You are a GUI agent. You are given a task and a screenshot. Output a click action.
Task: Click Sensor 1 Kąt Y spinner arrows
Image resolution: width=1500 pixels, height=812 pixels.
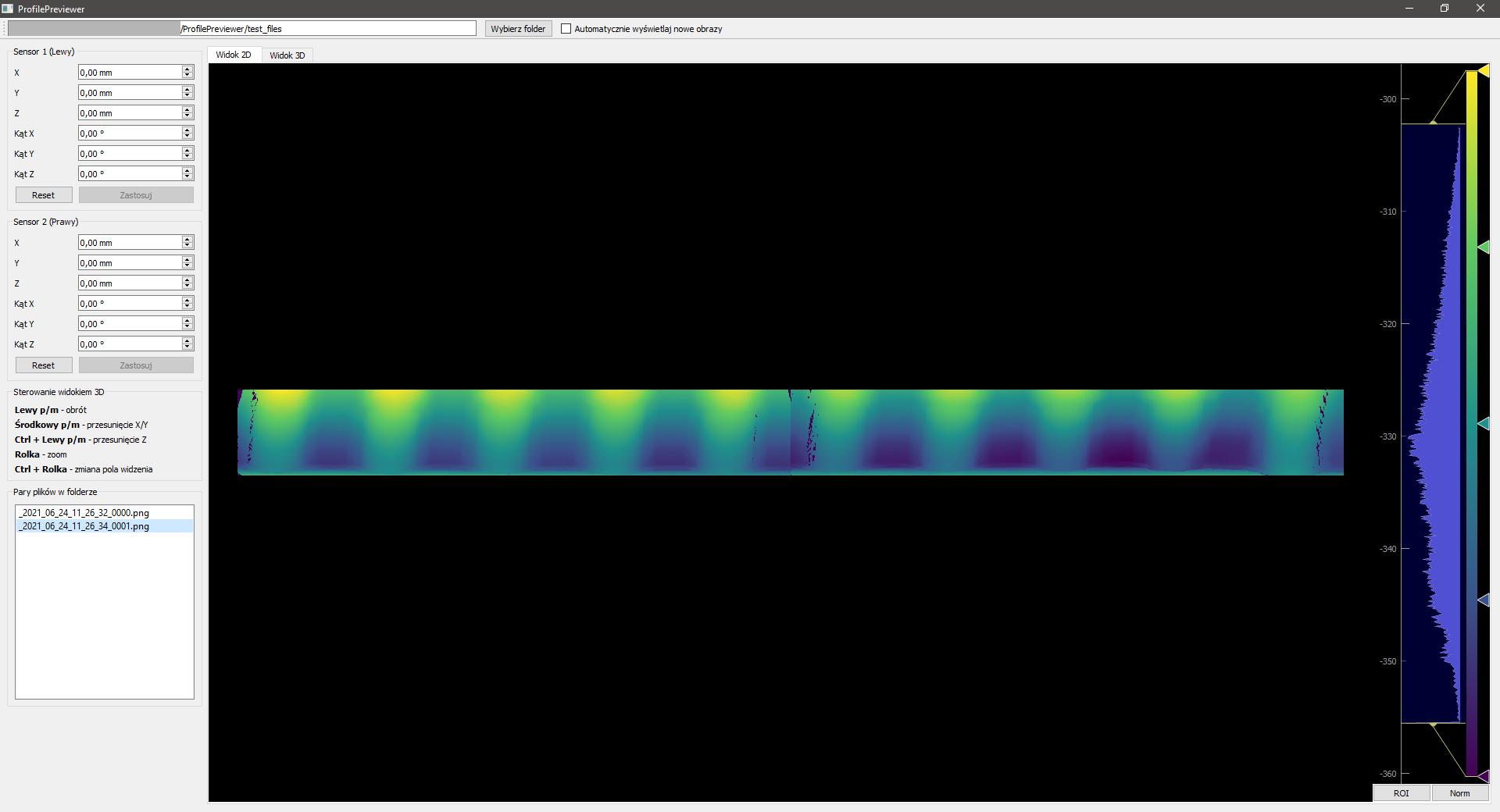187,153
